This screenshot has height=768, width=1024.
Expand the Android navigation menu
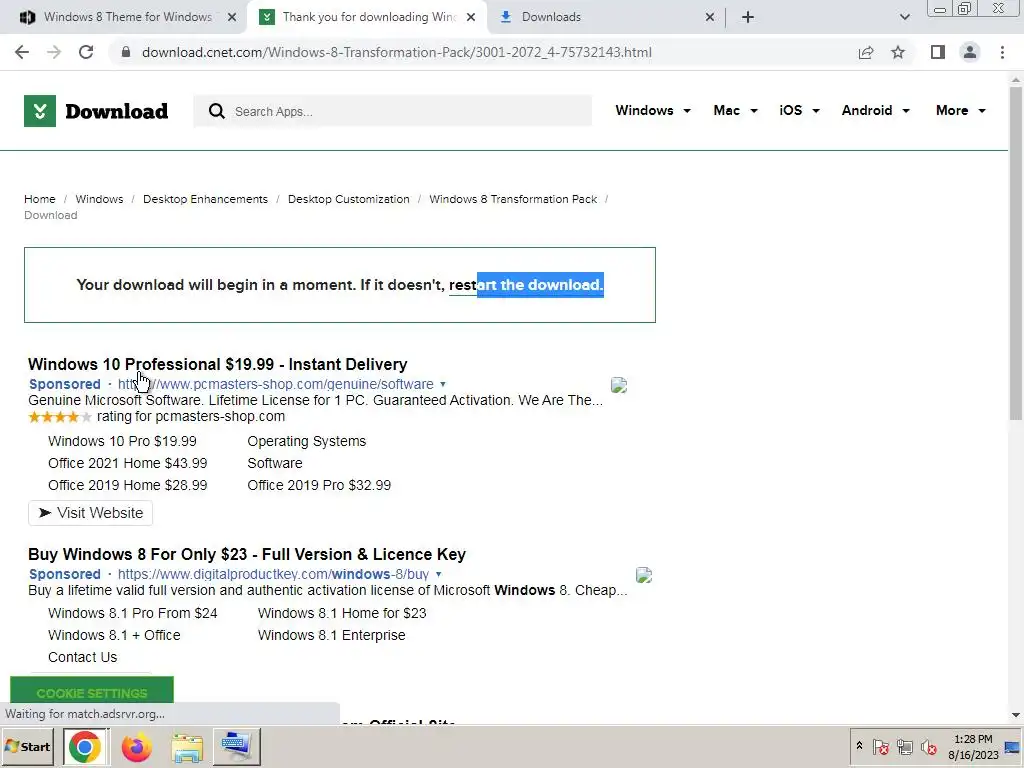[x=876, y=110]
